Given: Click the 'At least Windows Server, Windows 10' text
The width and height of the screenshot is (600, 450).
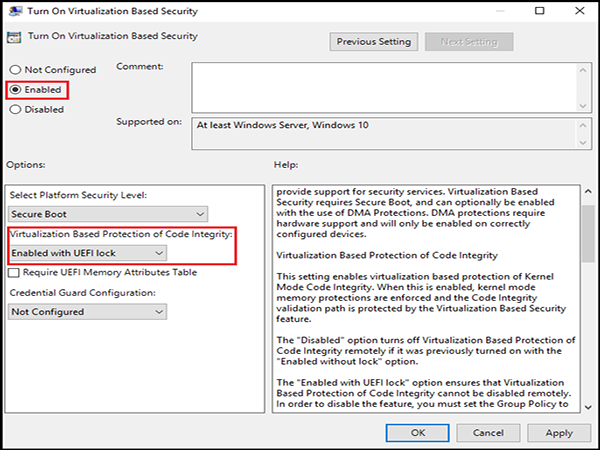Looking at the screenshot, I should [x=282, y=125].
